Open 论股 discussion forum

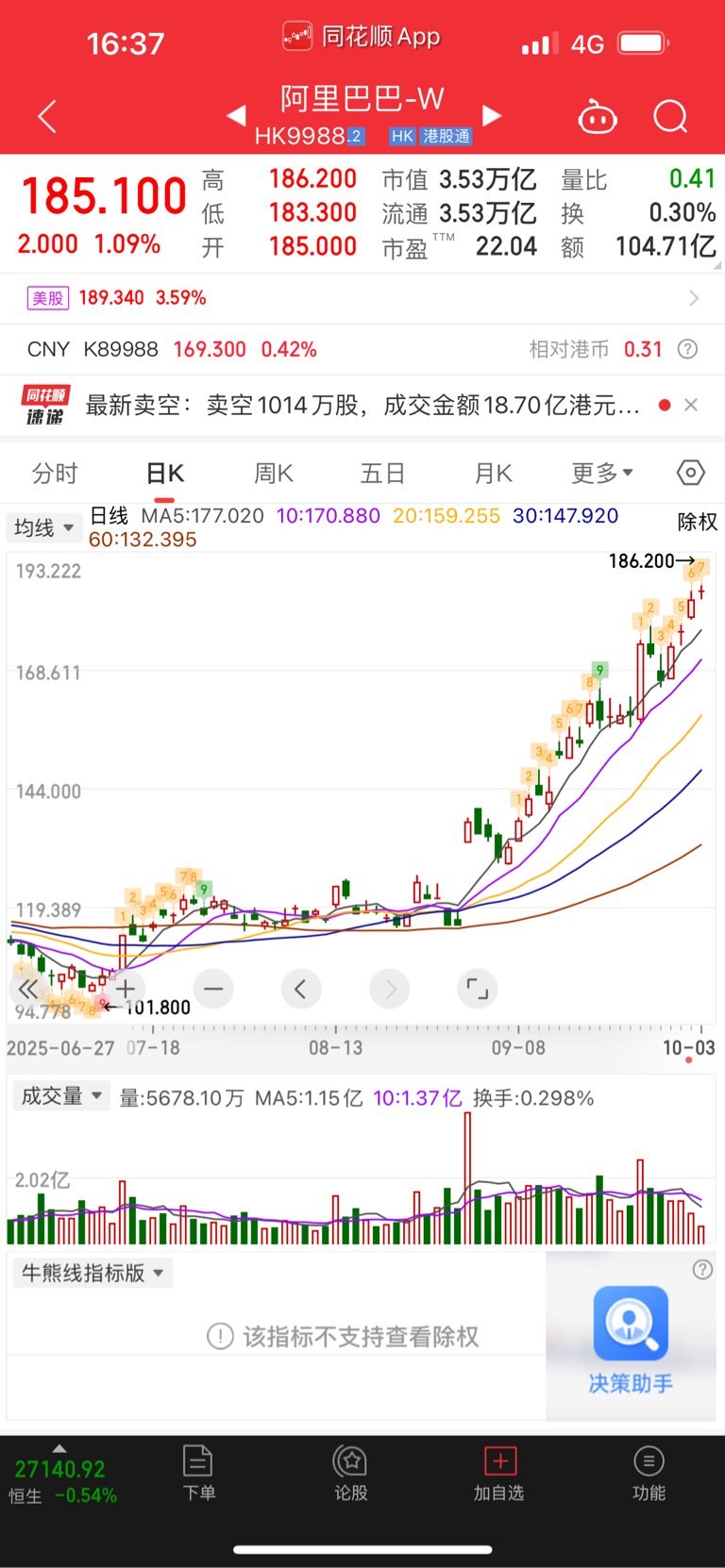point(350,1473)
